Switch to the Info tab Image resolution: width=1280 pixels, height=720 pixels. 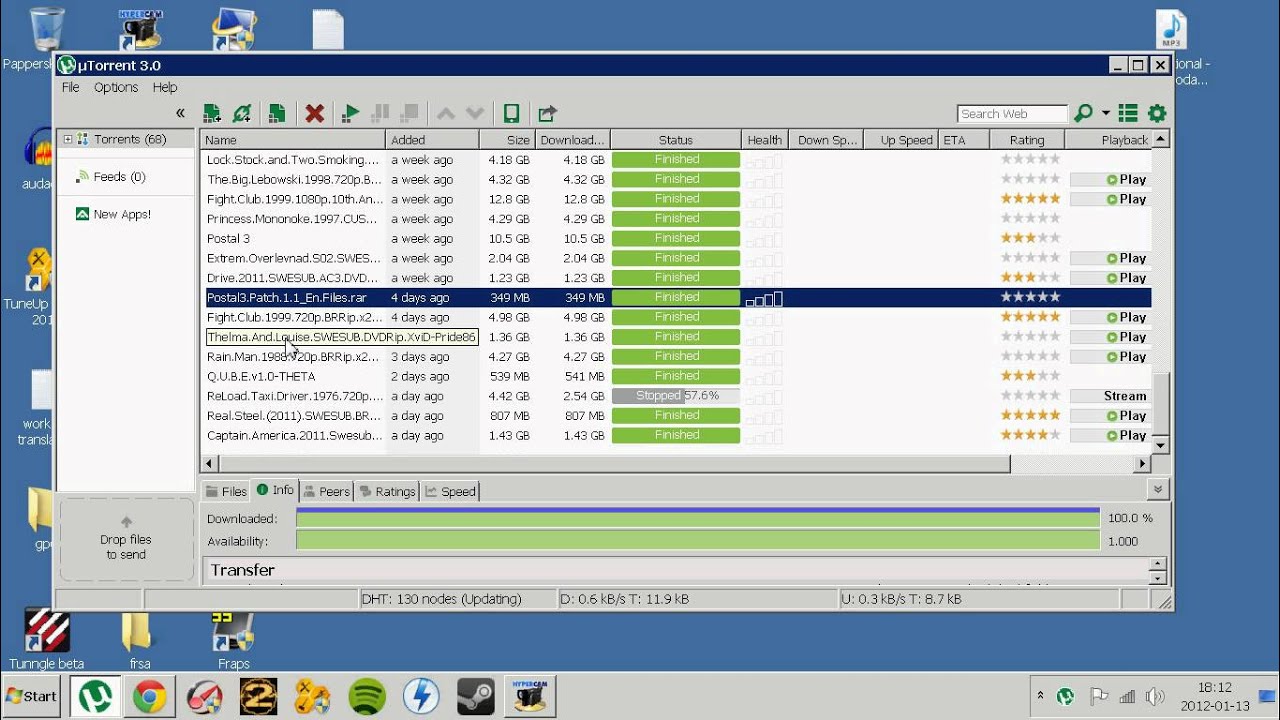pyautogui.click(x=275, y=490)
